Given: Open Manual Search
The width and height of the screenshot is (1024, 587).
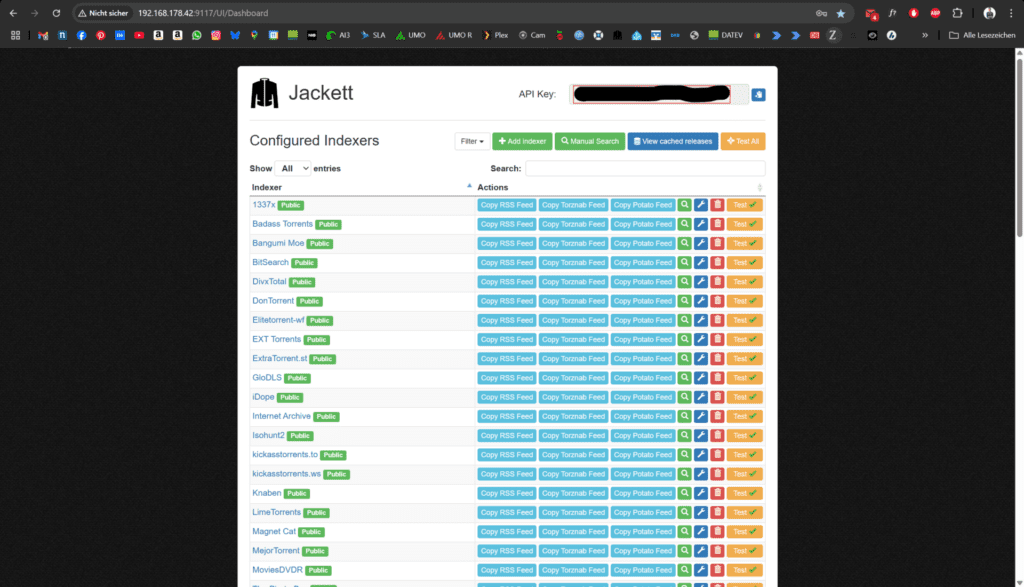Looking at the screenshot, I should [590, 141].
